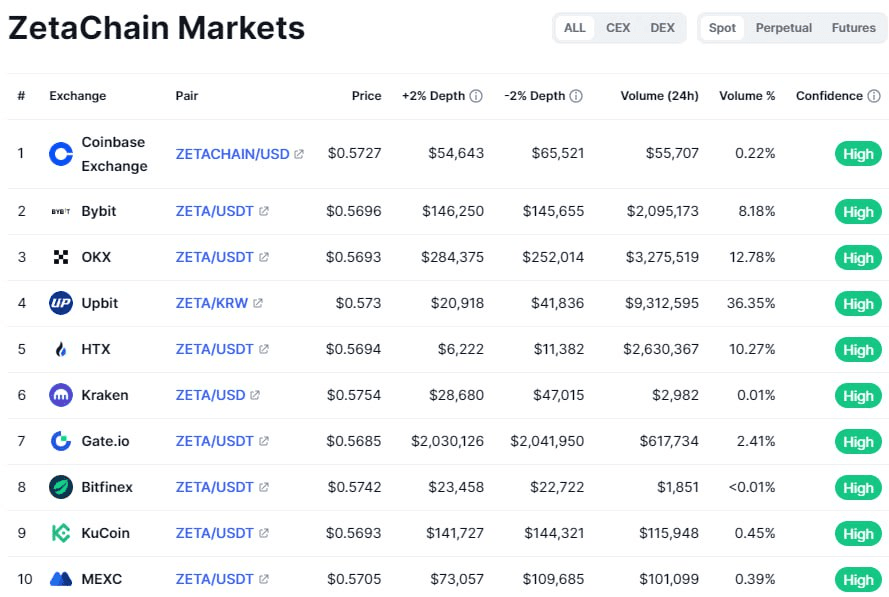Click external link icon in Gate.io row
This screenshot has height=597, width=889.
[x=264, y=441]
